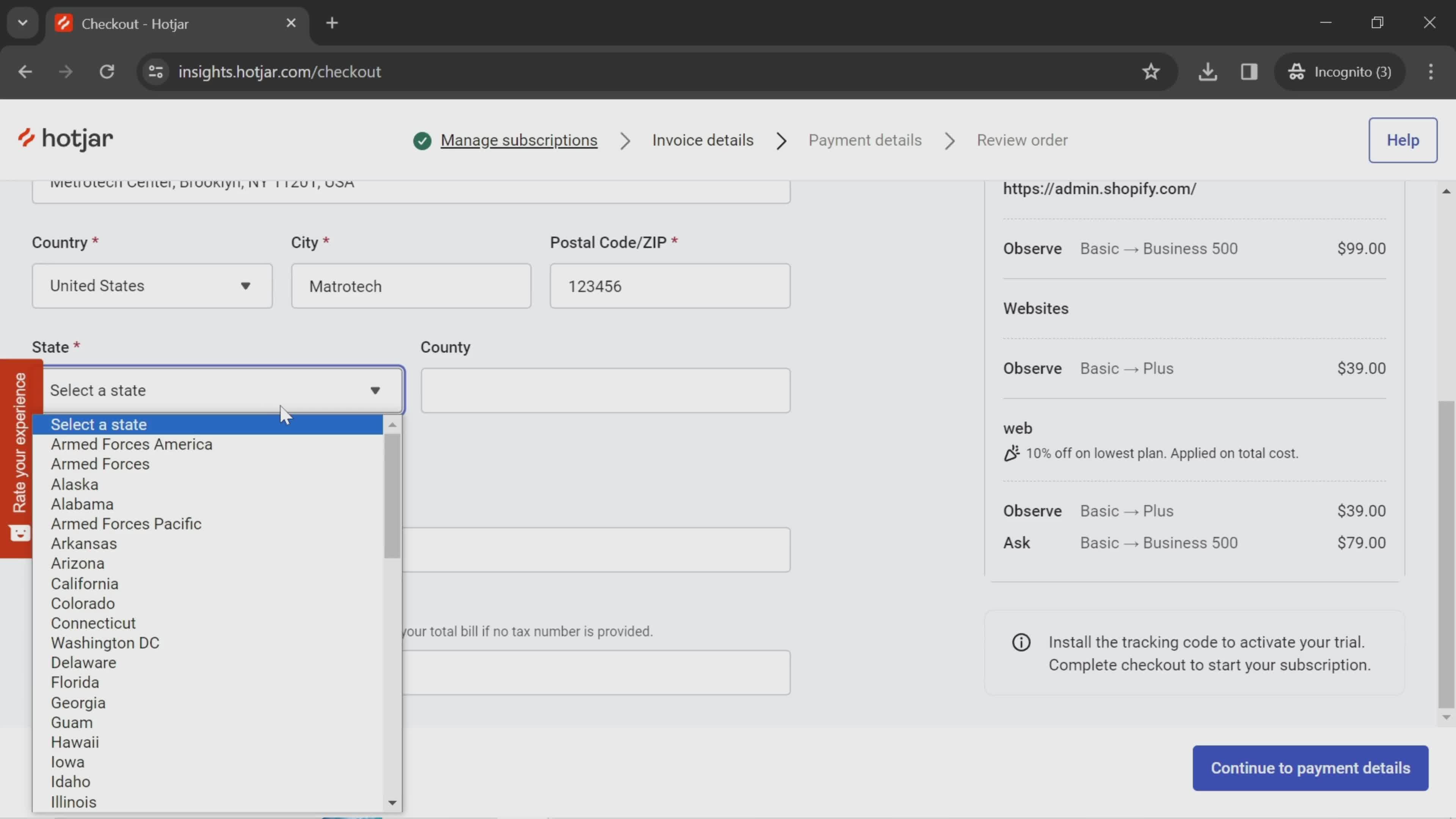Viewport: 1456px width, 819px height.
Task: Select California in the state list
Action: [207, 584]
